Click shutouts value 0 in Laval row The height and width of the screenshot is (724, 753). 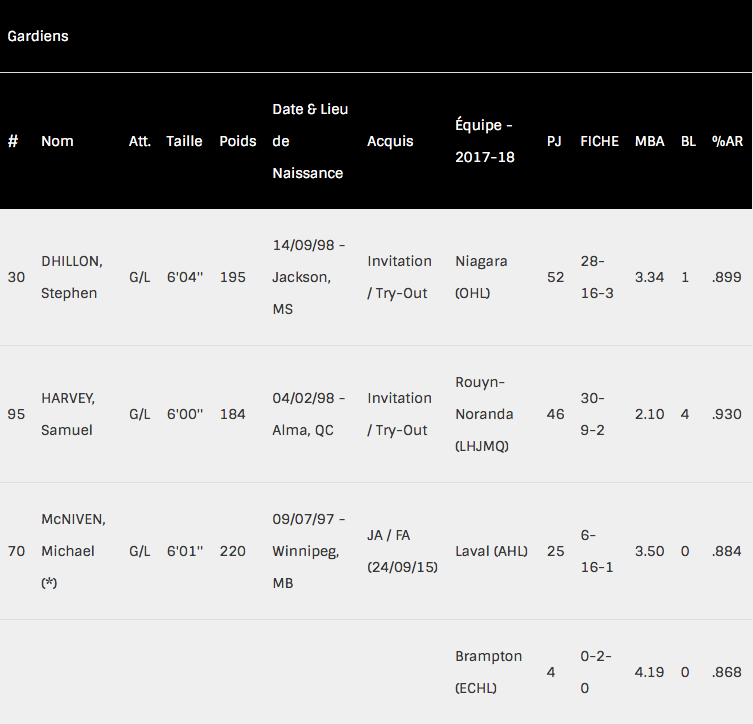click(x=685, y=551)
